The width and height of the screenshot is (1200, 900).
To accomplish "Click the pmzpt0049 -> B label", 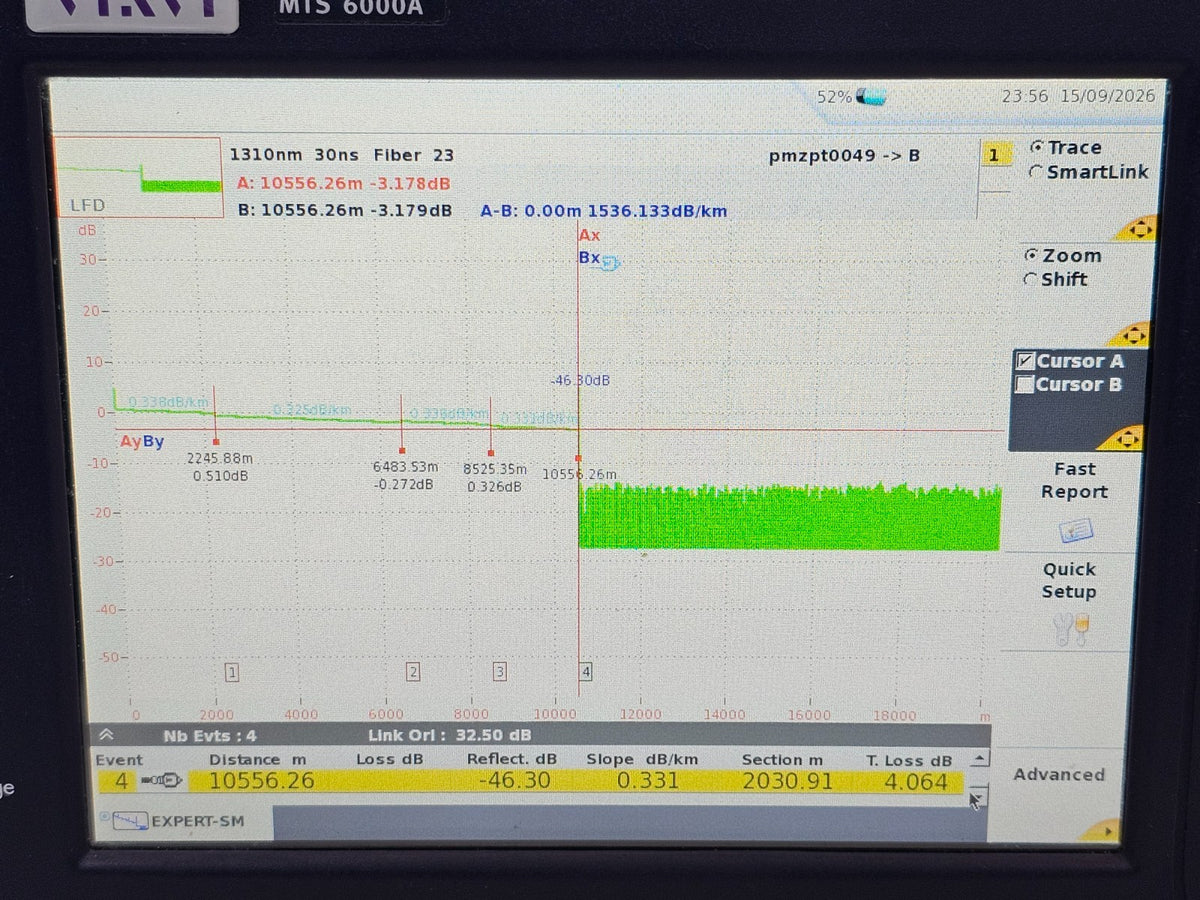I will point(844,156).
